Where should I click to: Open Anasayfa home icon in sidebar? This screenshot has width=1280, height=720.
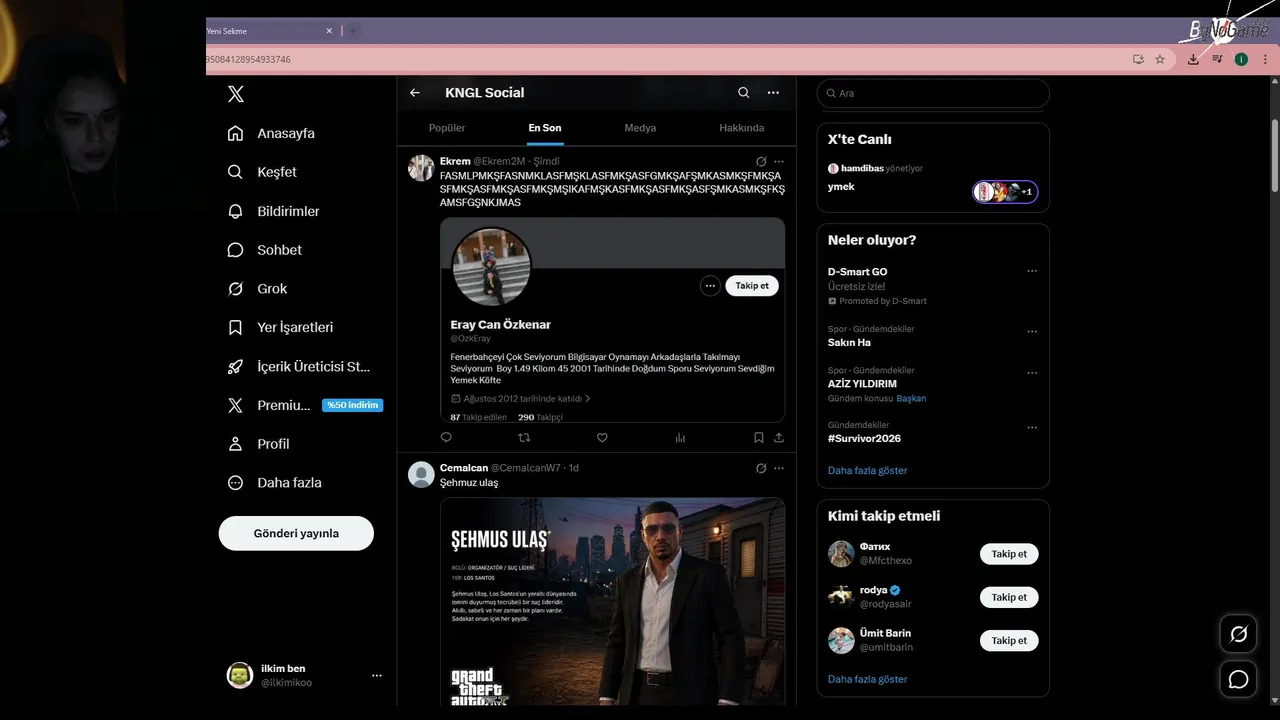click(236, 133)
